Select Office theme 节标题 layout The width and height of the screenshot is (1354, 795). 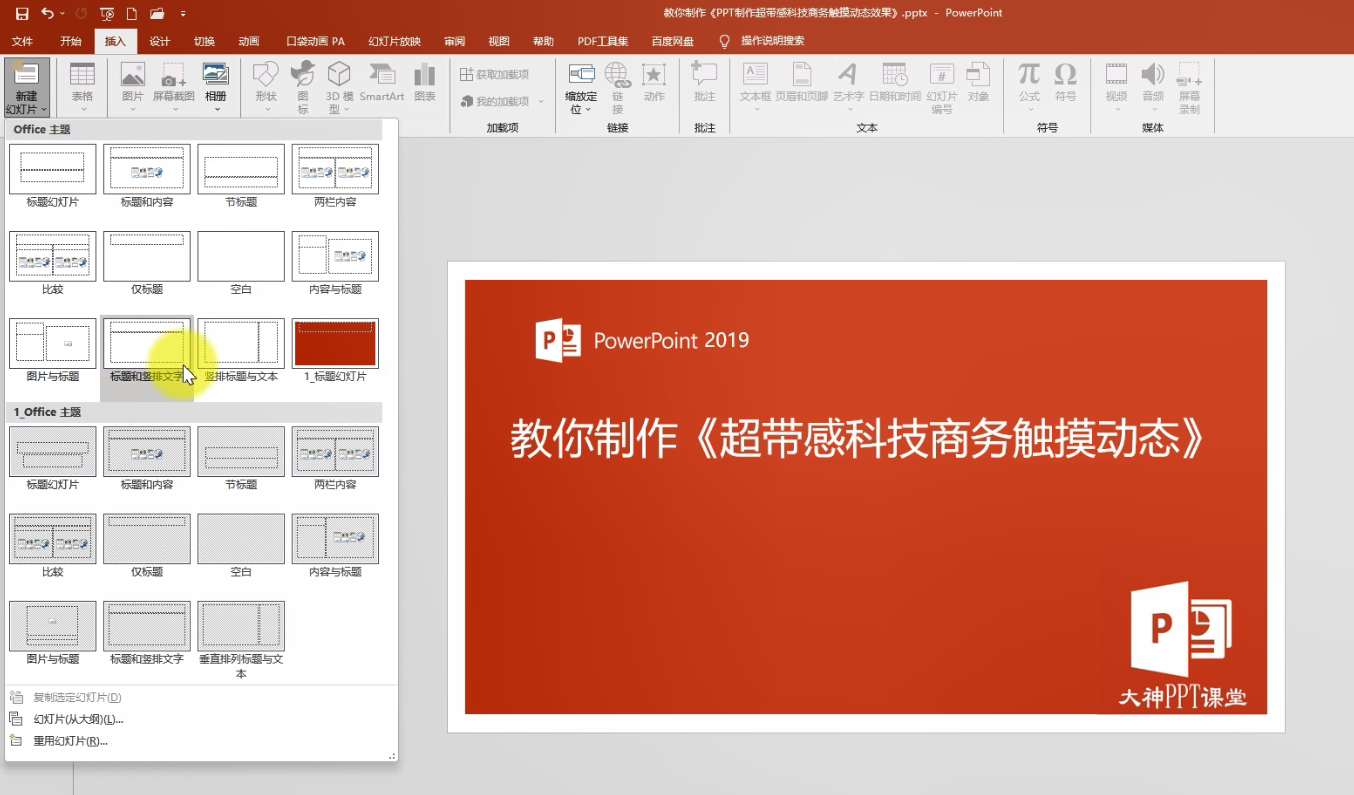tap(241, 176)
